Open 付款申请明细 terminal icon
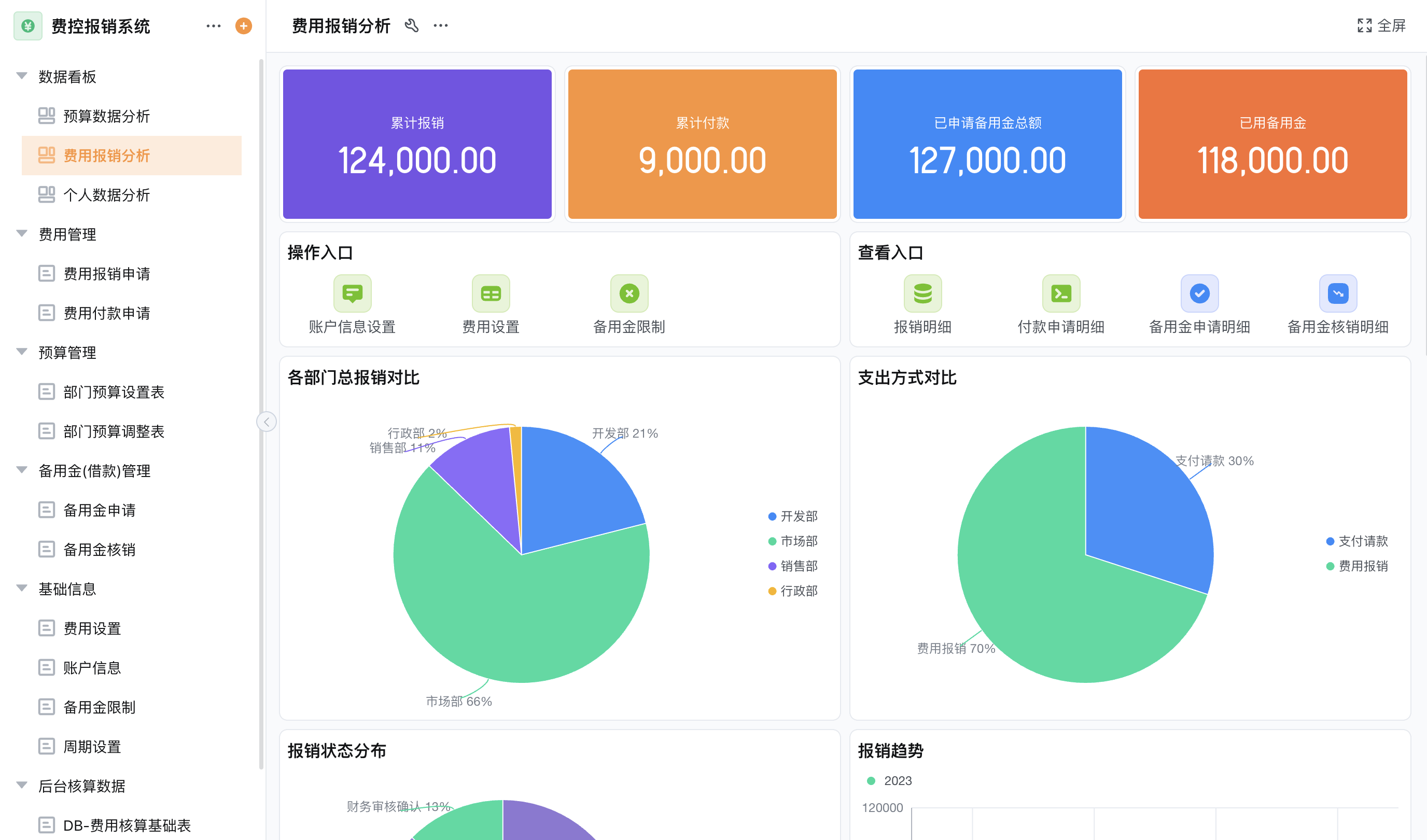 point(1061,293)
